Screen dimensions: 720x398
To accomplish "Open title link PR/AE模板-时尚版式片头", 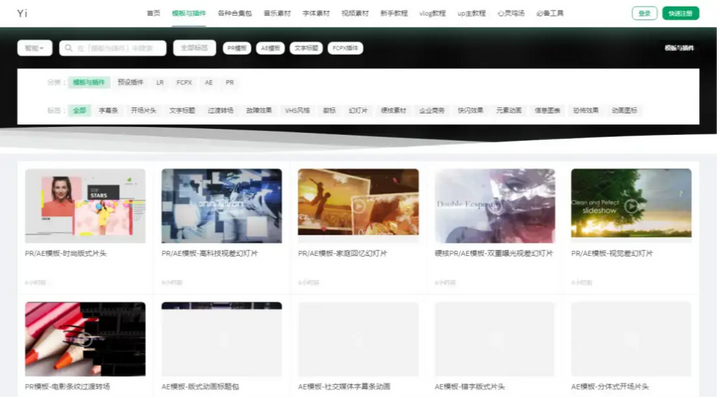I will (x=66, y=253).
